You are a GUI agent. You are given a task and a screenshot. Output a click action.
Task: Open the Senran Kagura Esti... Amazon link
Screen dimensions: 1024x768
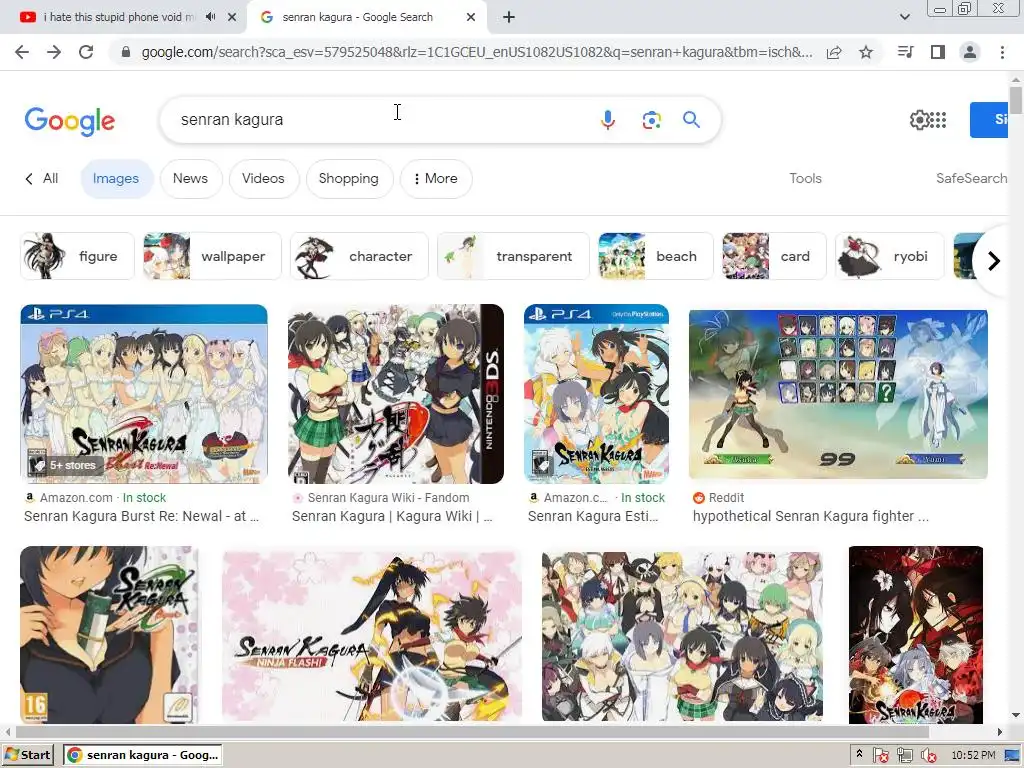(593, 516)
